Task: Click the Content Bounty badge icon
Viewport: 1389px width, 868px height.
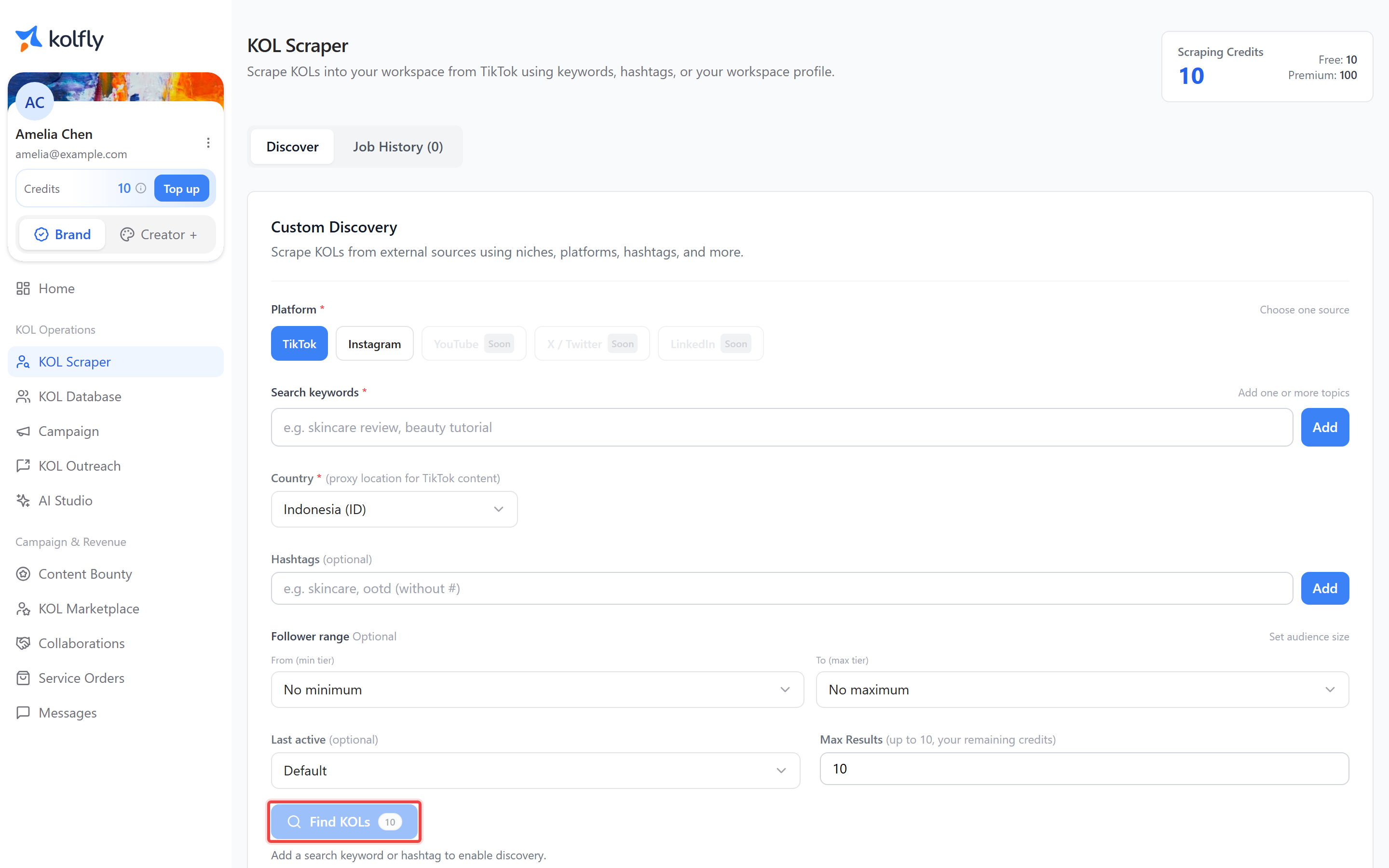Action: (23, 574)
